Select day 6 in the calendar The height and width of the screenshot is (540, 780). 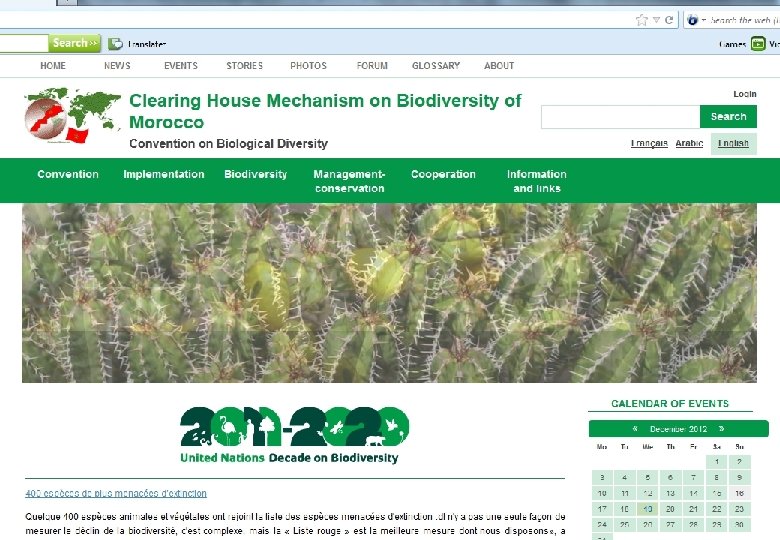point(671,478)
